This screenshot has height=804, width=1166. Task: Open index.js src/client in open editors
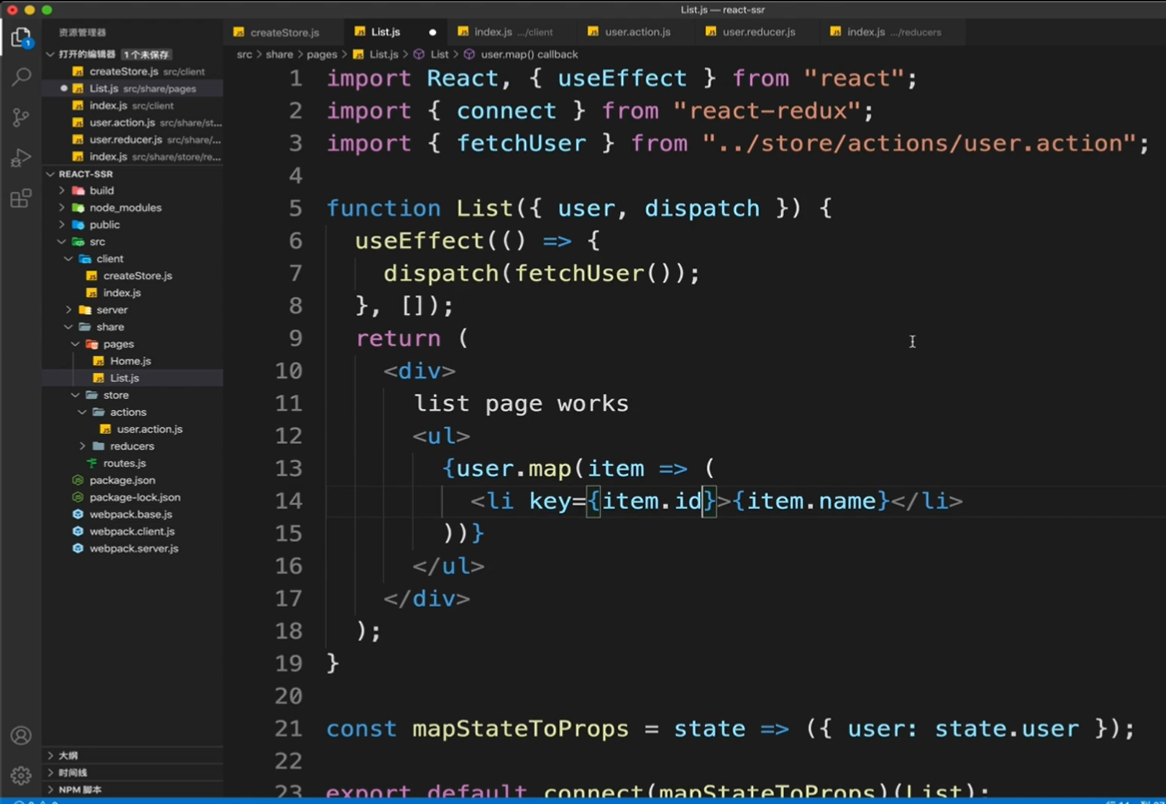(133, 106)
